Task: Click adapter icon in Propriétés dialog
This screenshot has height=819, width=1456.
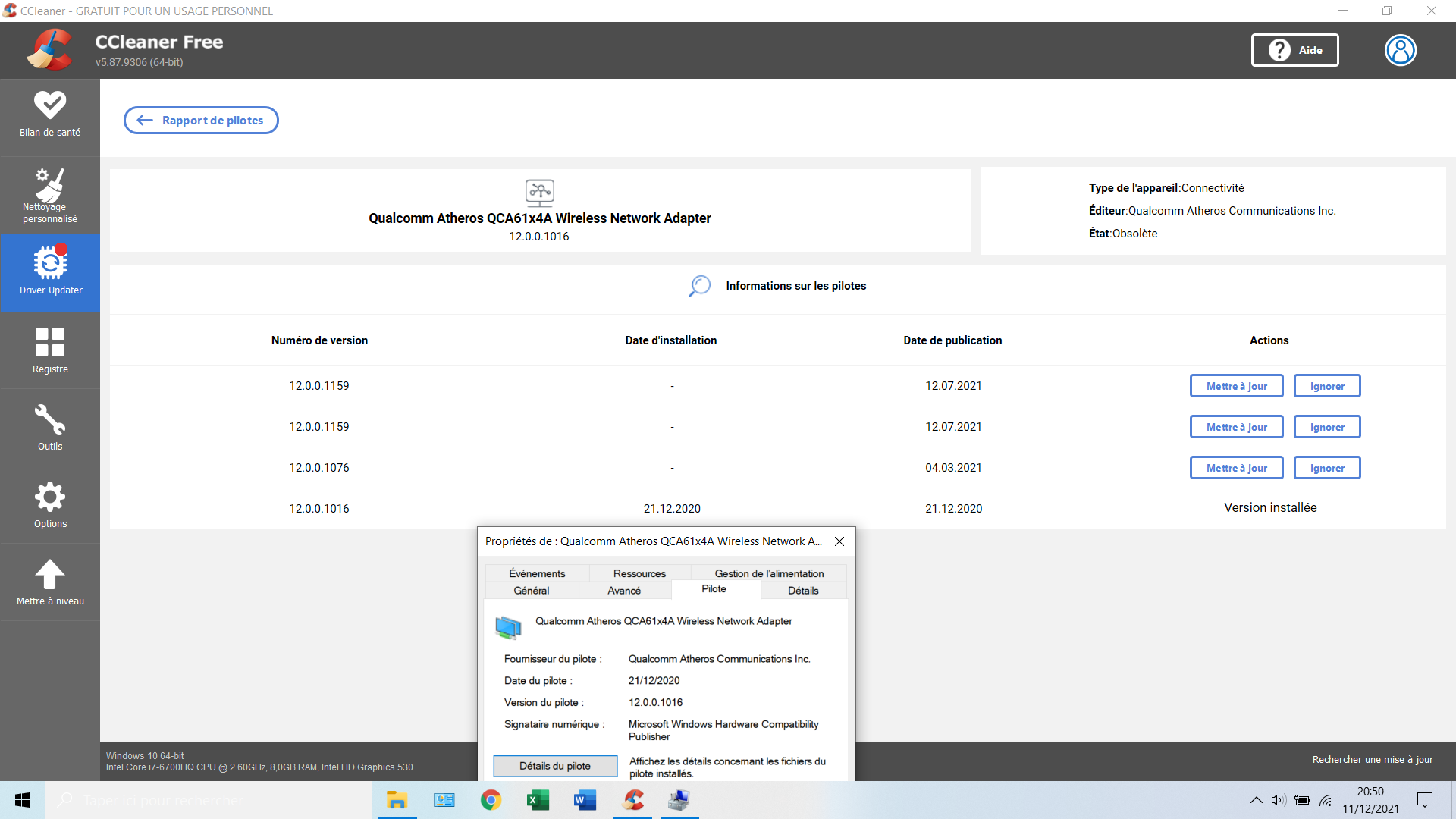Action: 508,627
